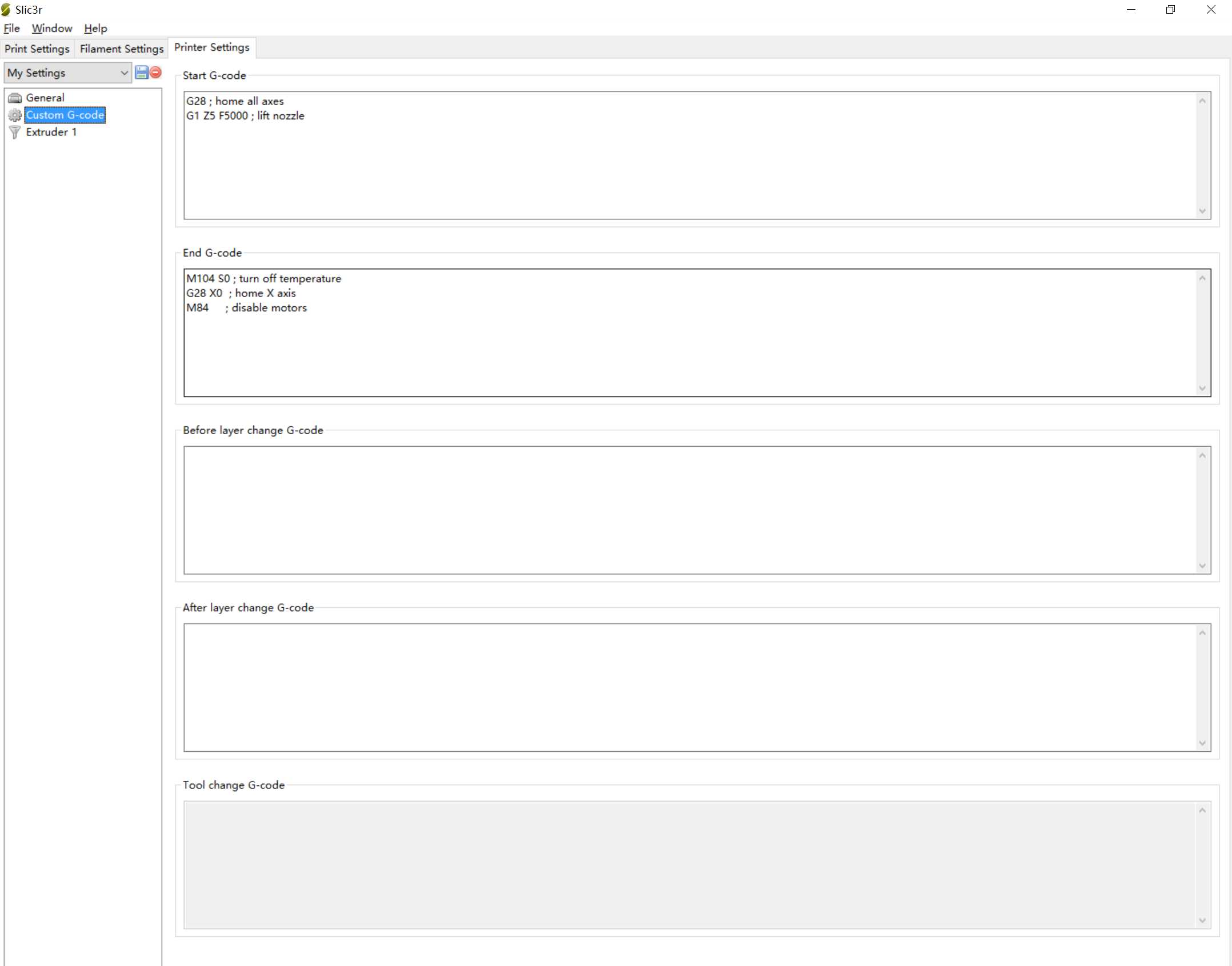This screenshot has width=1232, height=966.
Task: Click the disabled Tool change G-code box
Action: pos(697,865)
